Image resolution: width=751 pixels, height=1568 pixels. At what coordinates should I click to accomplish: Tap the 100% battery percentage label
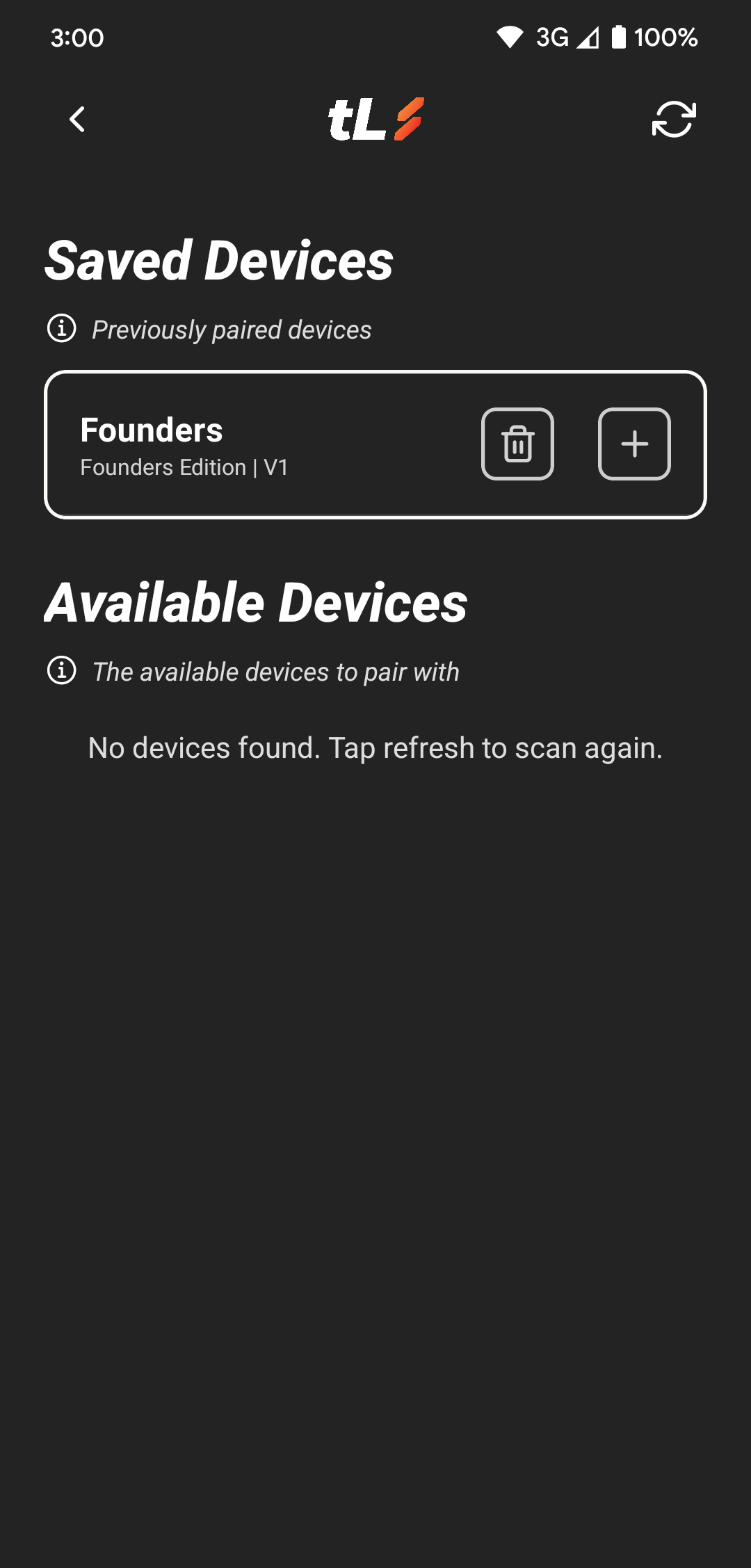coord(665,38)
